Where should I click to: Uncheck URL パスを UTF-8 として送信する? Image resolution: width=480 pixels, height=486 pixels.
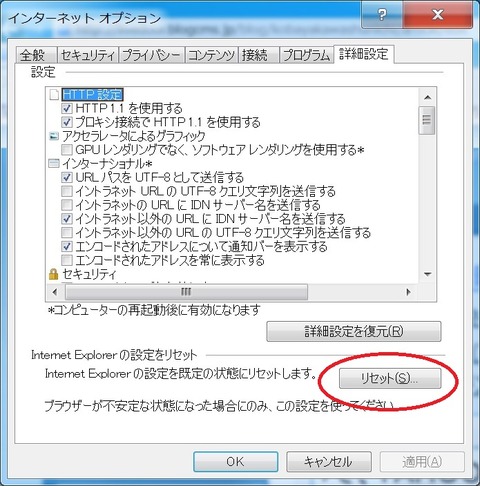click(67, 178)
